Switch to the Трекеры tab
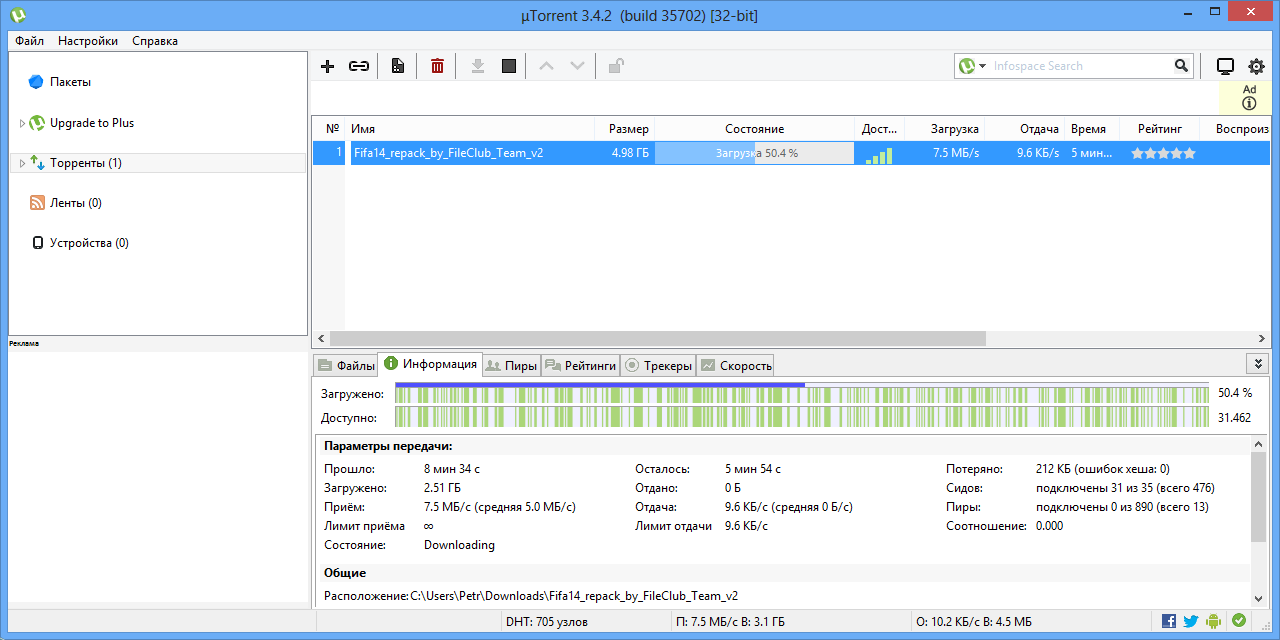This screenshot has width=1280, height=640. (658, 366)
